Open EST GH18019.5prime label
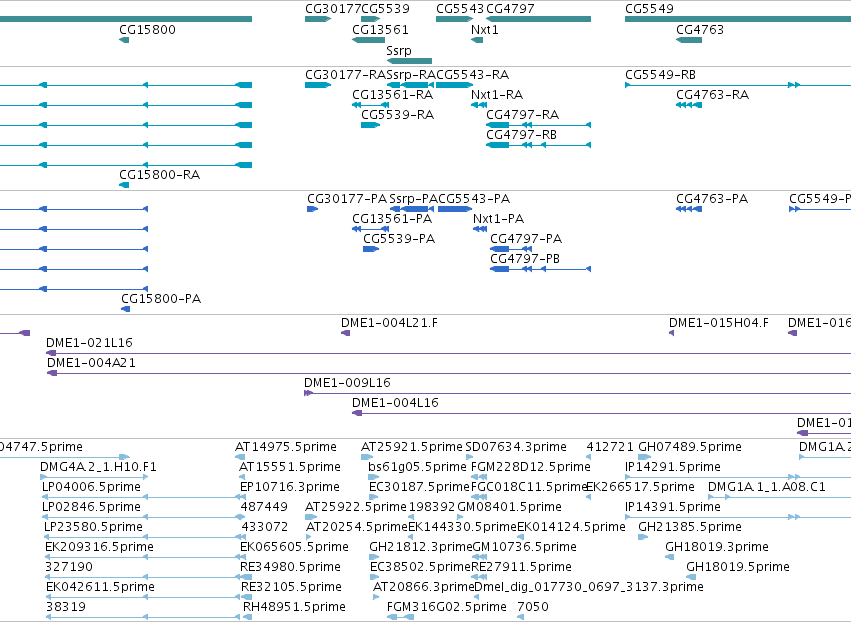The image size is (851, 622). coord(738,567)
